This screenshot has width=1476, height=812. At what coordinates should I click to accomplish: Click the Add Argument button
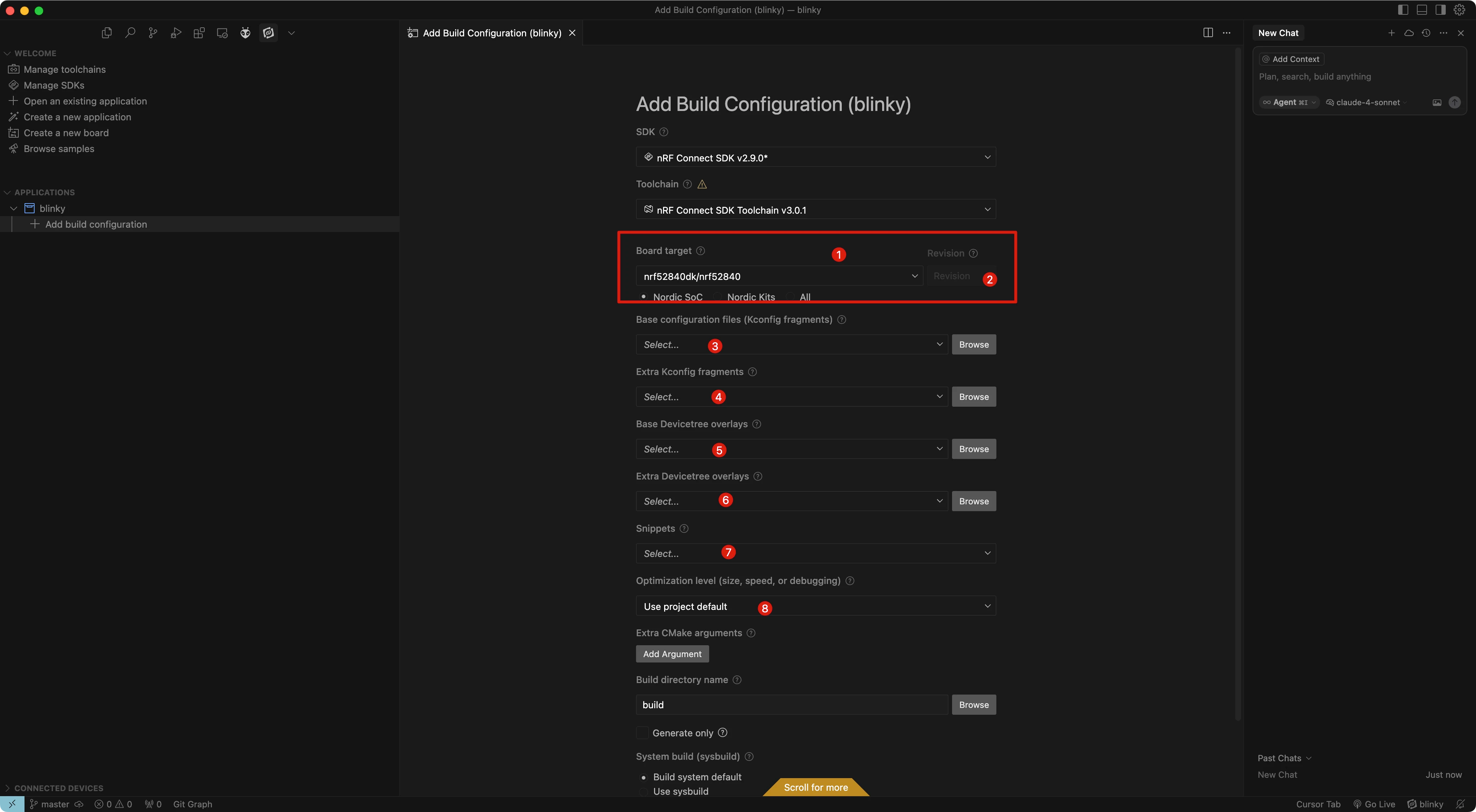click(672, 654)
